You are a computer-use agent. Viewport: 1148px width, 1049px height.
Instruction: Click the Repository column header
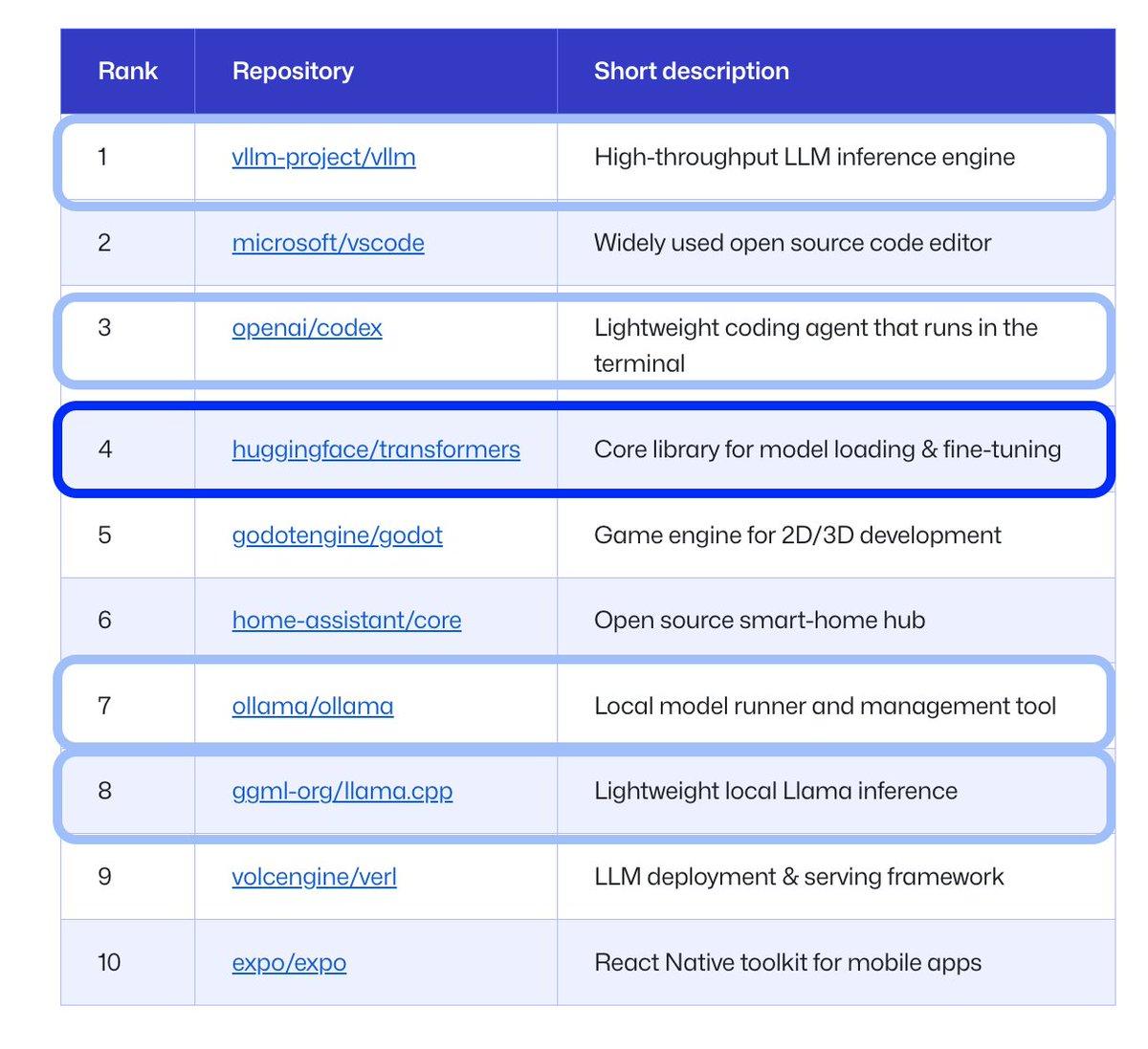[x=293, y=71]
